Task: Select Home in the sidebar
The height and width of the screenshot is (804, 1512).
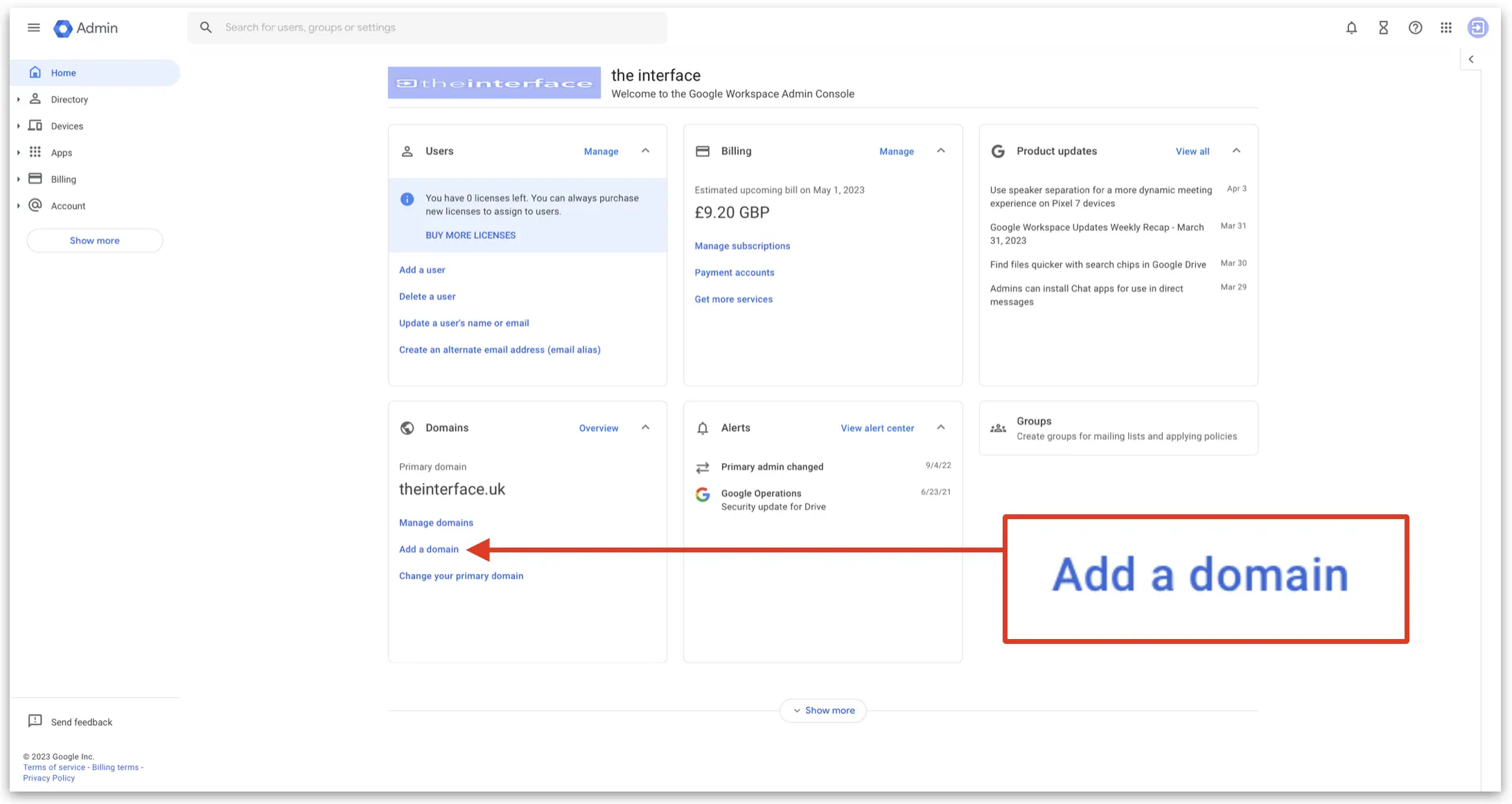Action: pyautogui.click(x=95, y=73)
